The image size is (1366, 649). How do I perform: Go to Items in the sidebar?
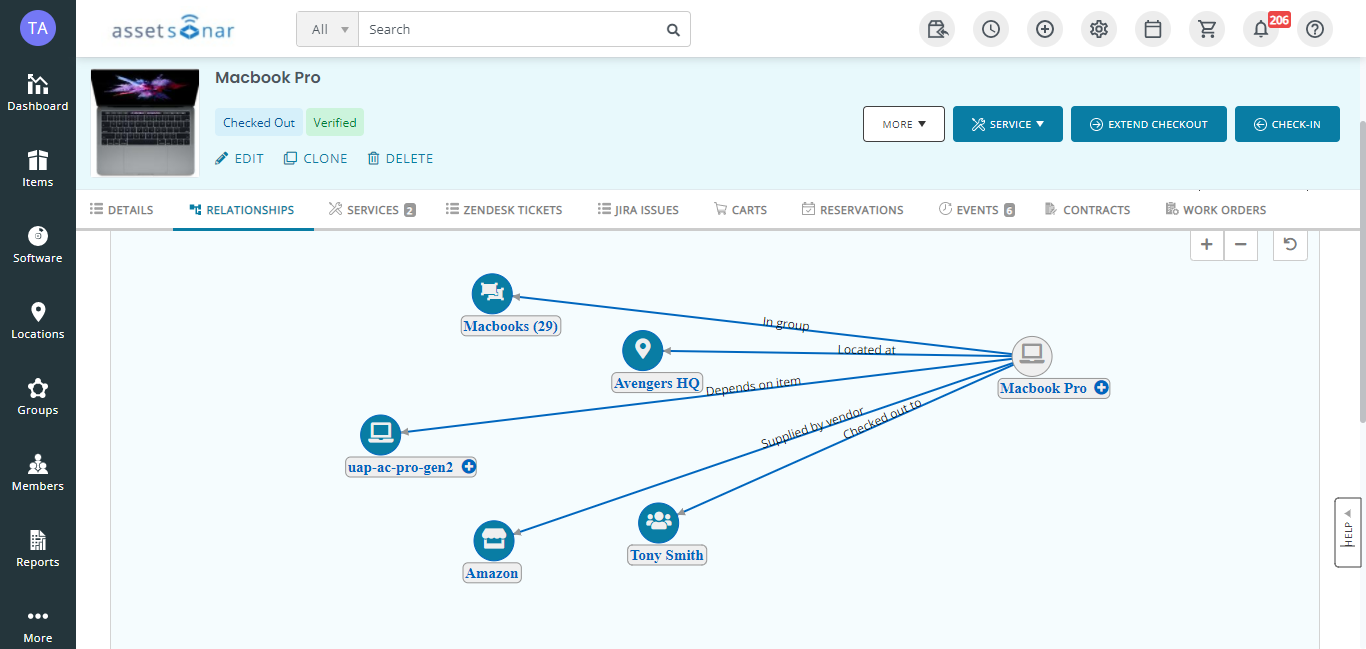coord(38,168)
